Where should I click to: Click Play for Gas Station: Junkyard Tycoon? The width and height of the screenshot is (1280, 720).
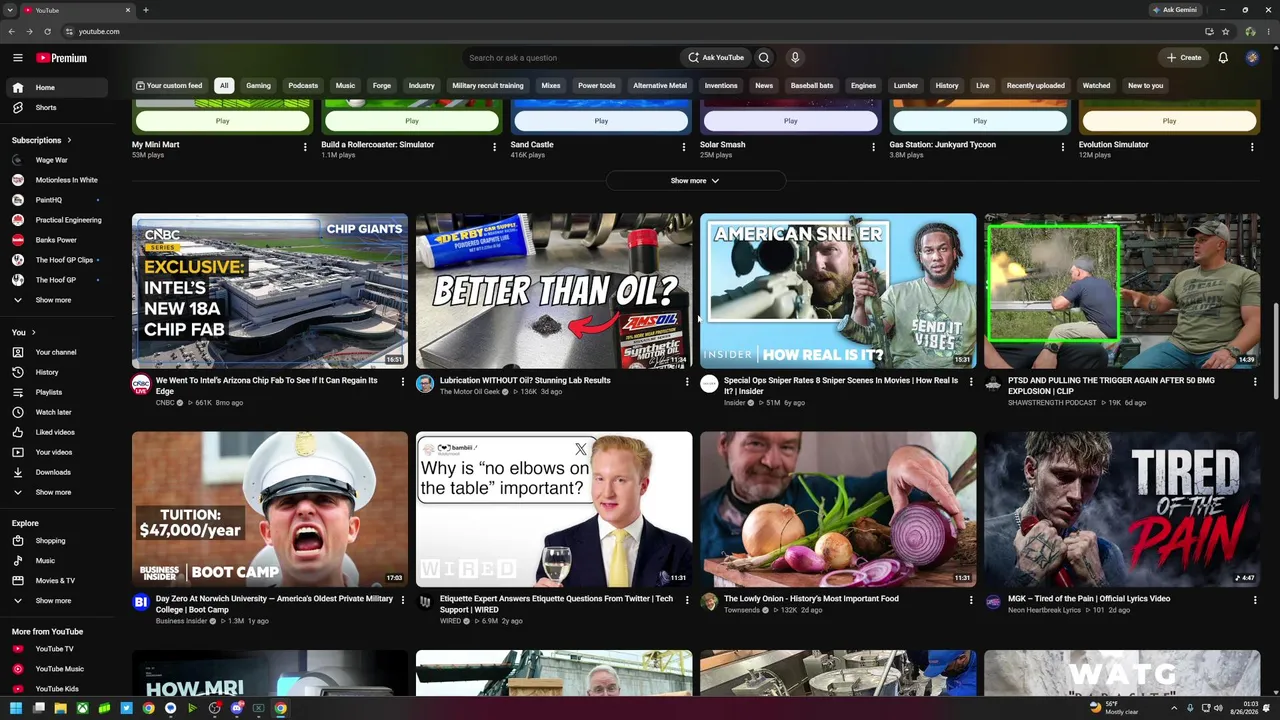tap(980, 121)
